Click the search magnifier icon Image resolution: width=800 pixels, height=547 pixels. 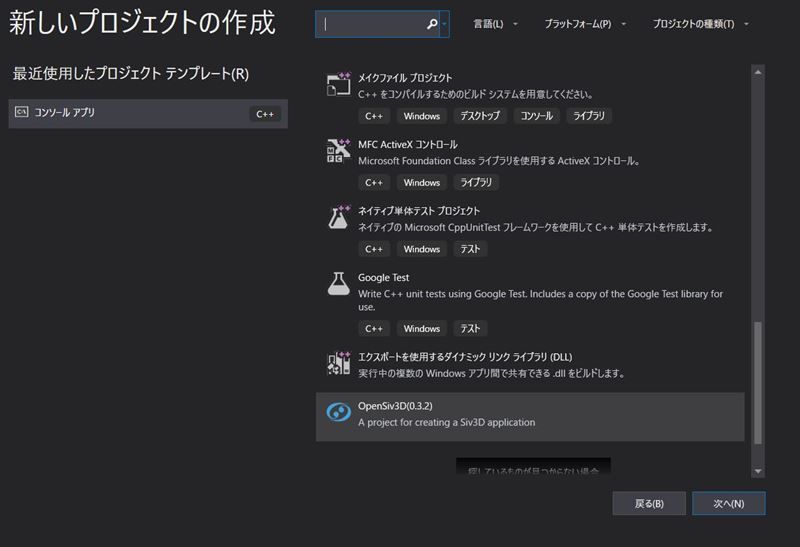coord(432,24)
